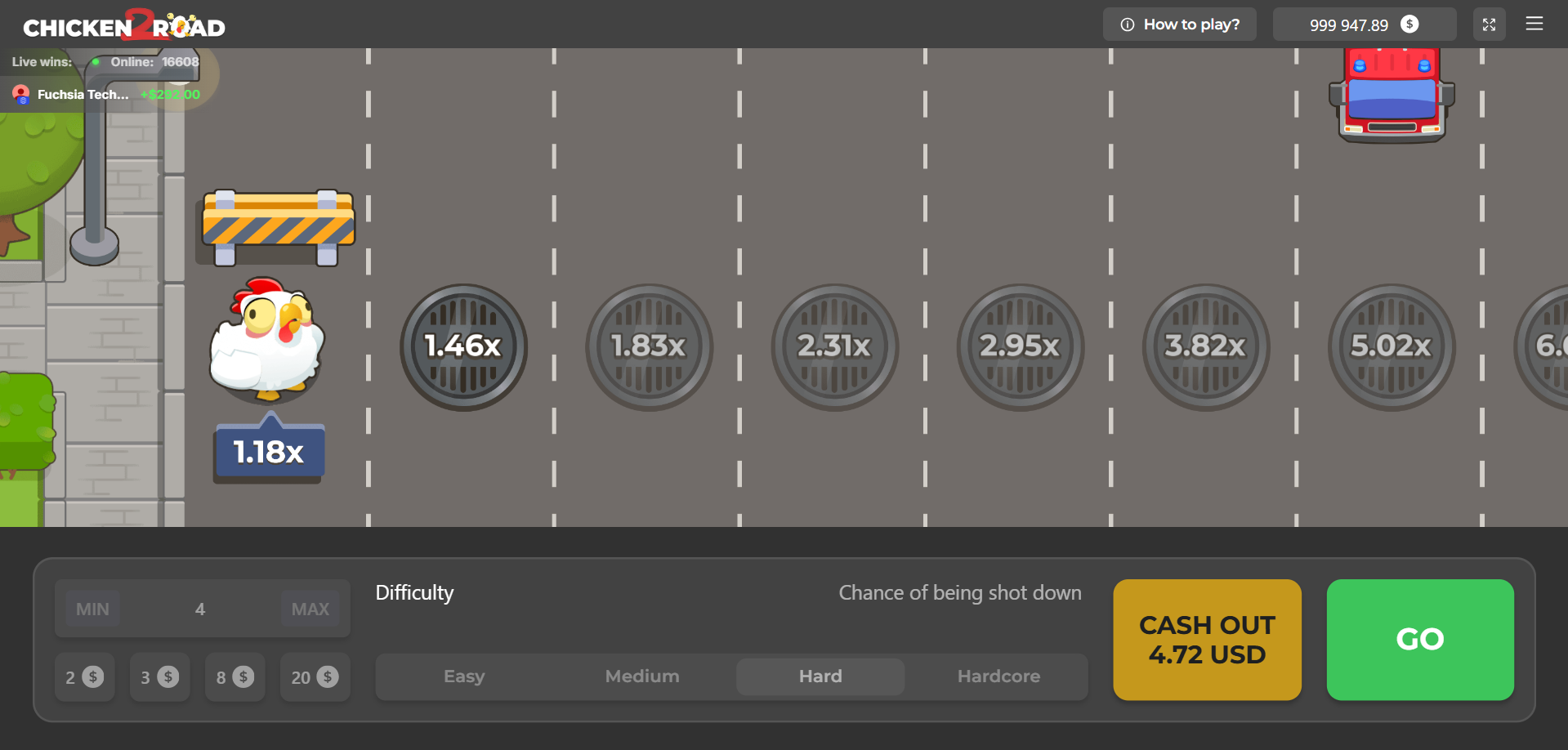Viewport: 1568px width, 750px height.
Task: Click the Online: 16608 counter
Action: click(x=147, y=62)
